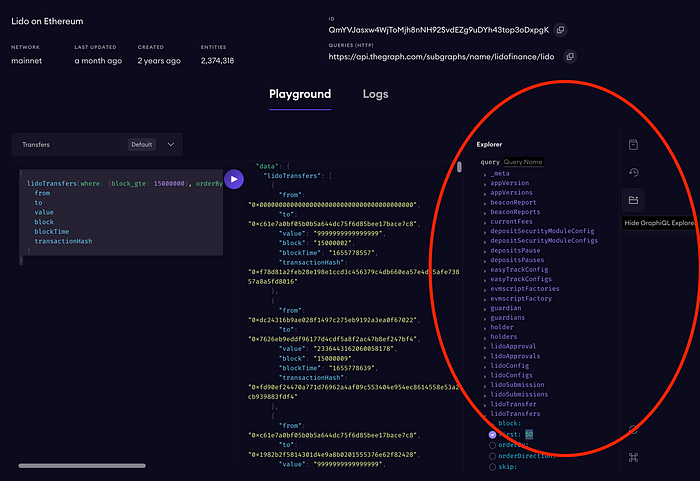Viewport: 700px width, 481px height.
Task: Click the Query Name input field
Action: coord(523,162)
